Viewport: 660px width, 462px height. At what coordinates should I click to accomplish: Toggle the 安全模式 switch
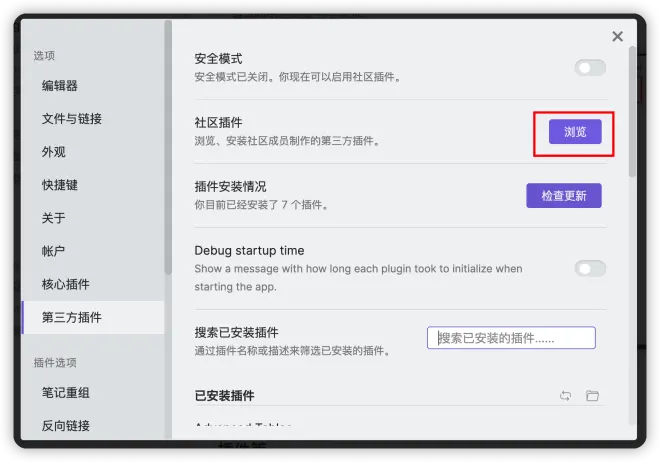click(x=590, y=68)
